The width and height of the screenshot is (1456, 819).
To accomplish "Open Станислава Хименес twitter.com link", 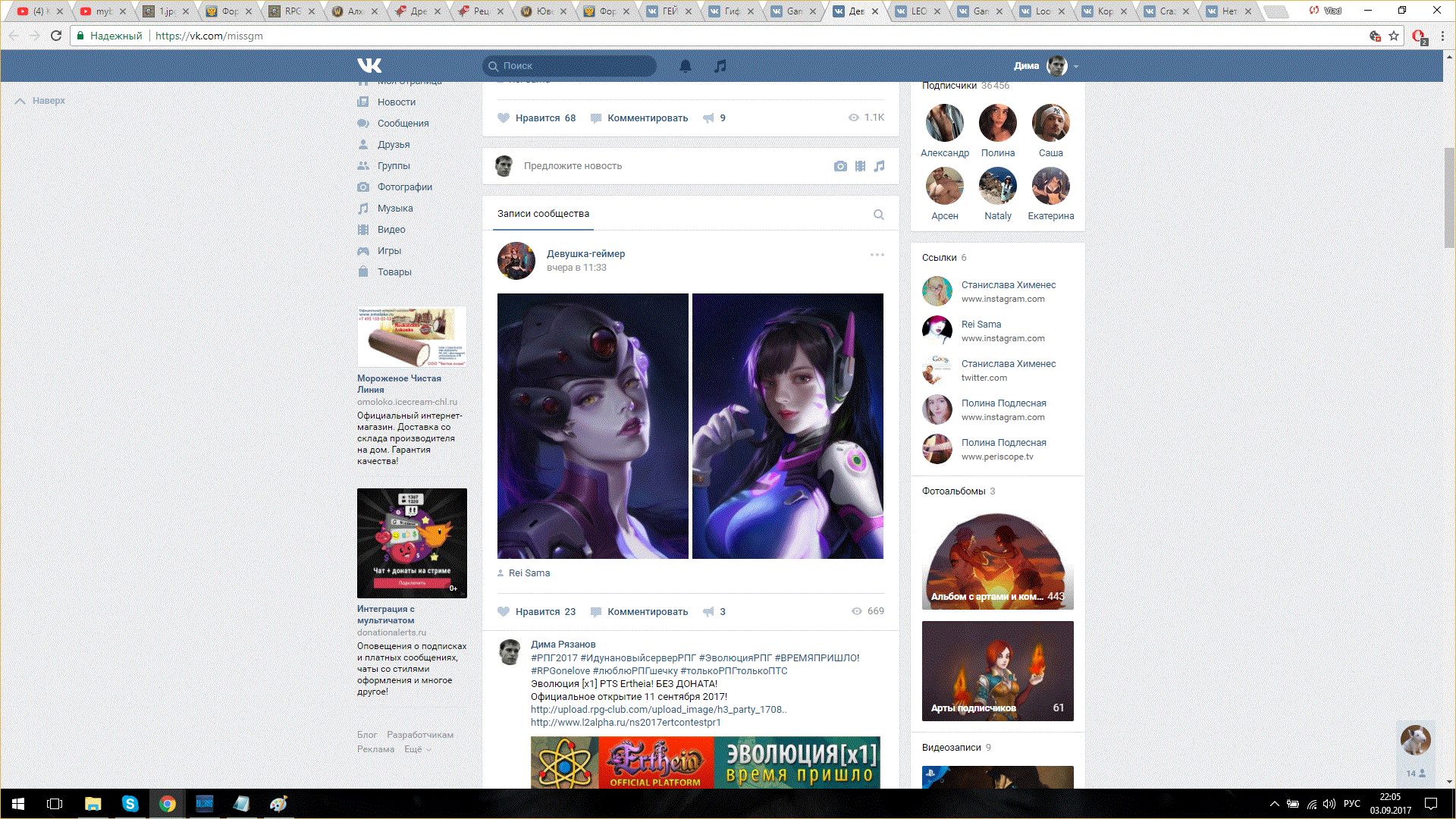I will click(x=997, y=370).
